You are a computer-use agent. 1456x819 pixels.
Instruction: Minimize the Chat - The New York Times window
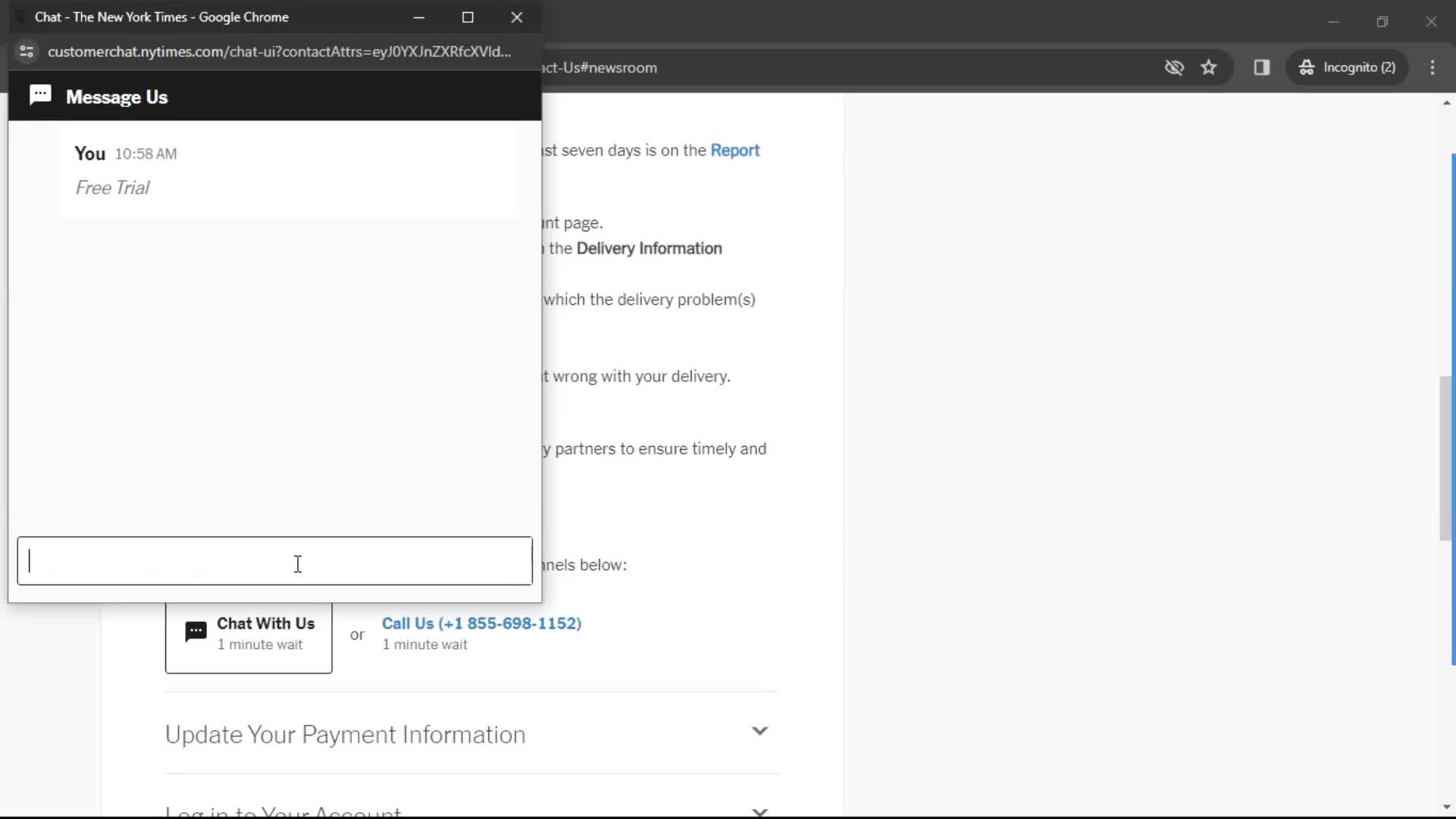pyautogui.click(x=419, y=17)
